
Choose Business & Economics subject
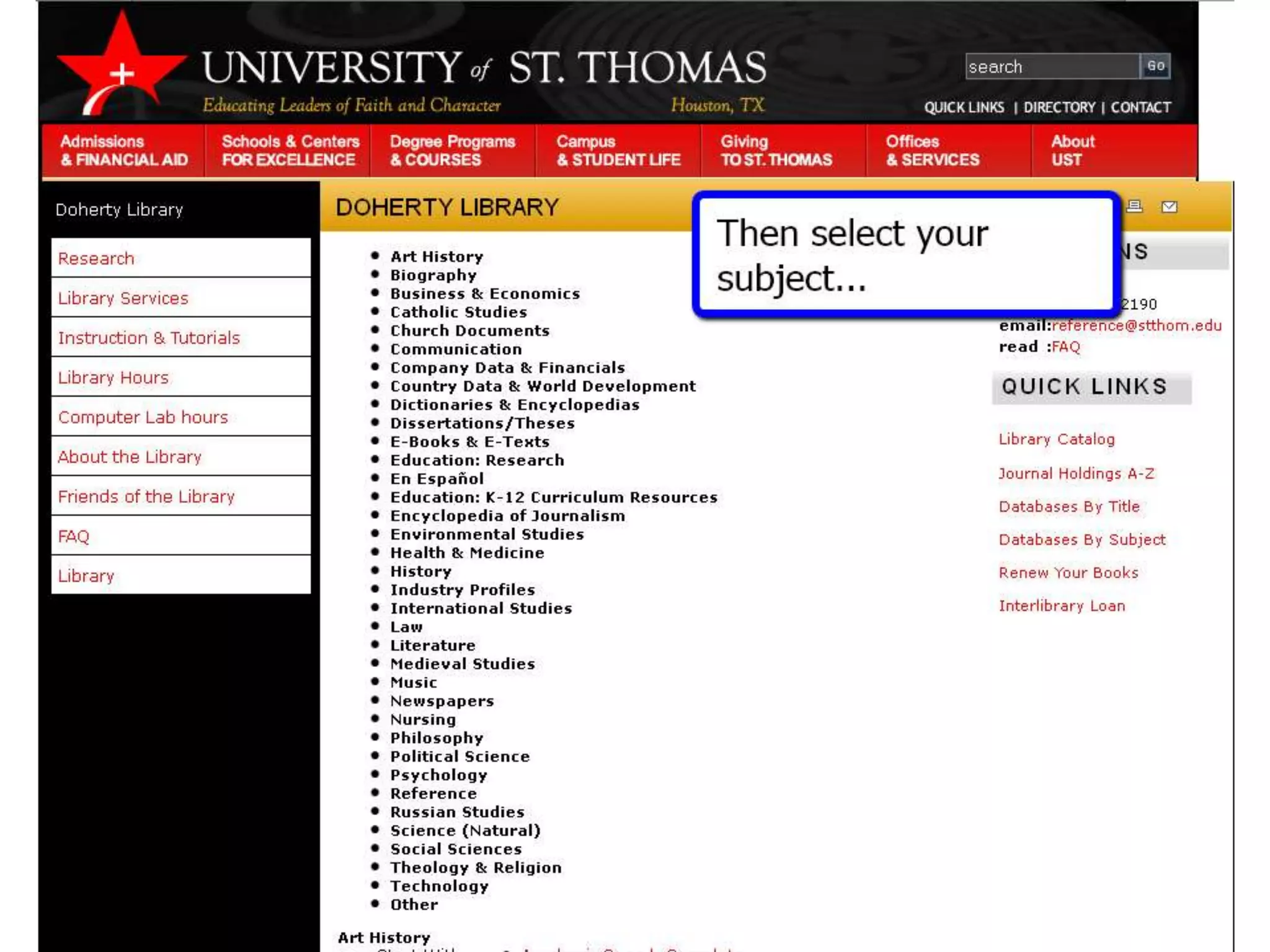point(485,293)
